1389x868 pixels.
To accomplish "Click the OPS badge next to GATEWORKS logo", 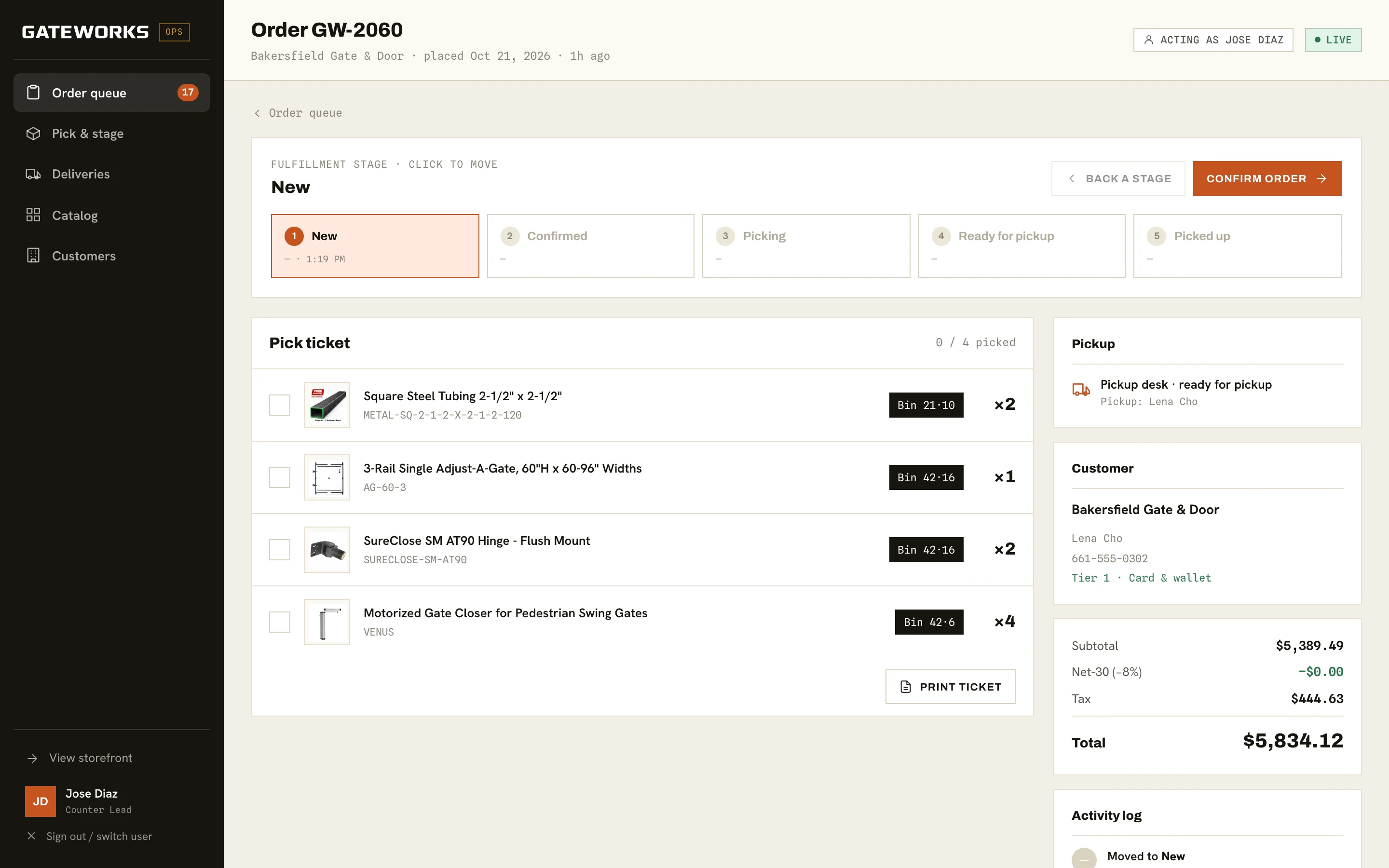I will point(174,31).
